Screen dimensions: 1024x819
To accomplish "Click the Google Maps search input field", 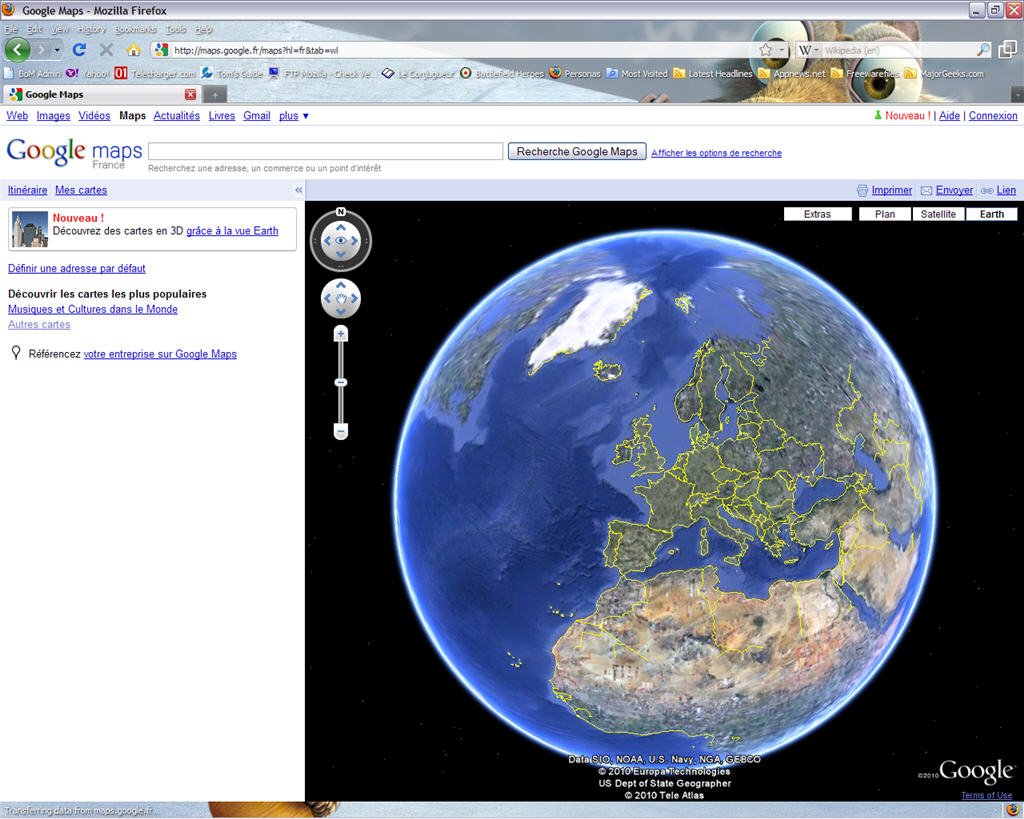I will (x=326, y=151).
